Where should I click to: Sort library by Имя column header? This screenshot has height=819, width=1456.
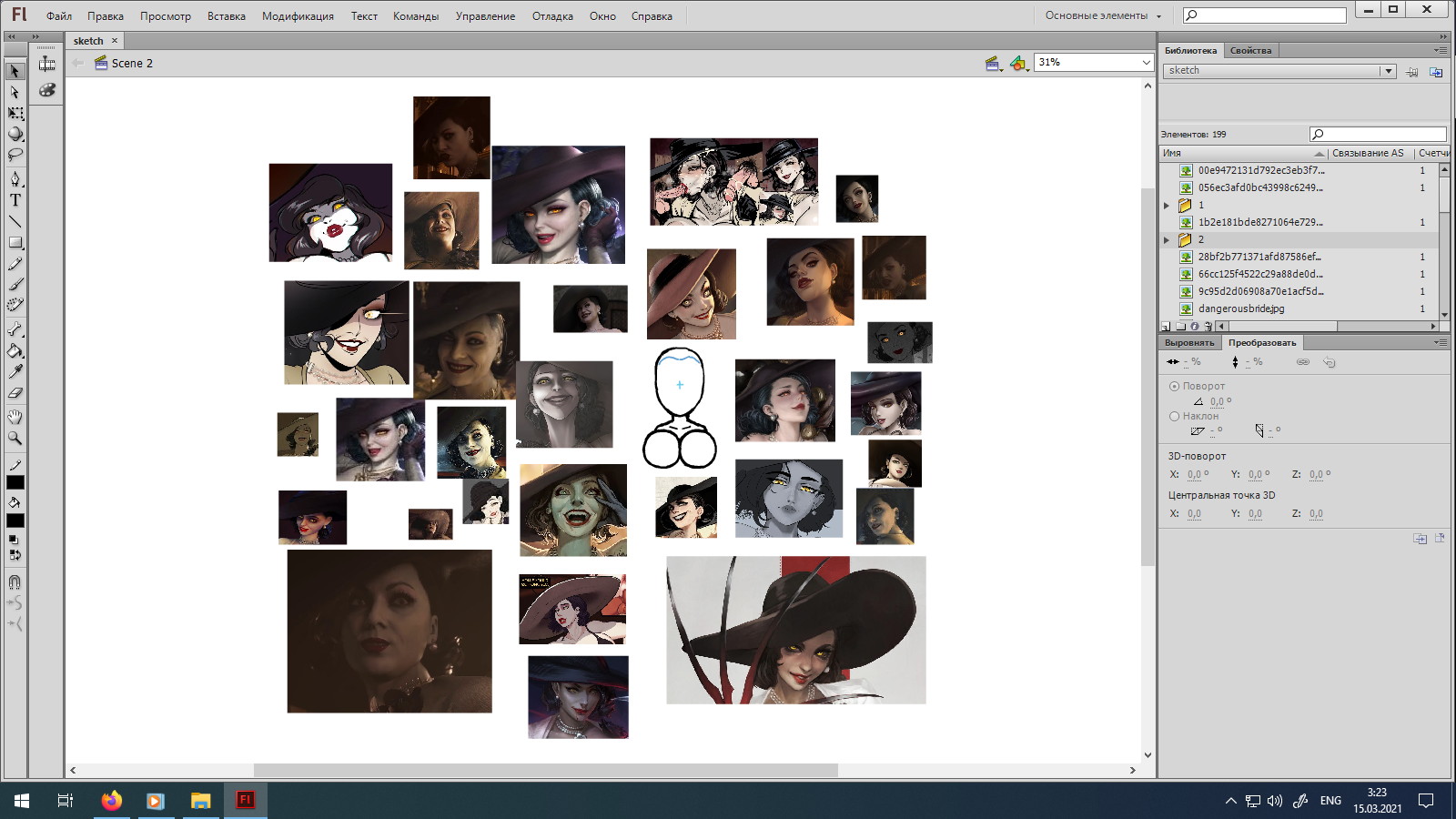(x=1243, y=153)
